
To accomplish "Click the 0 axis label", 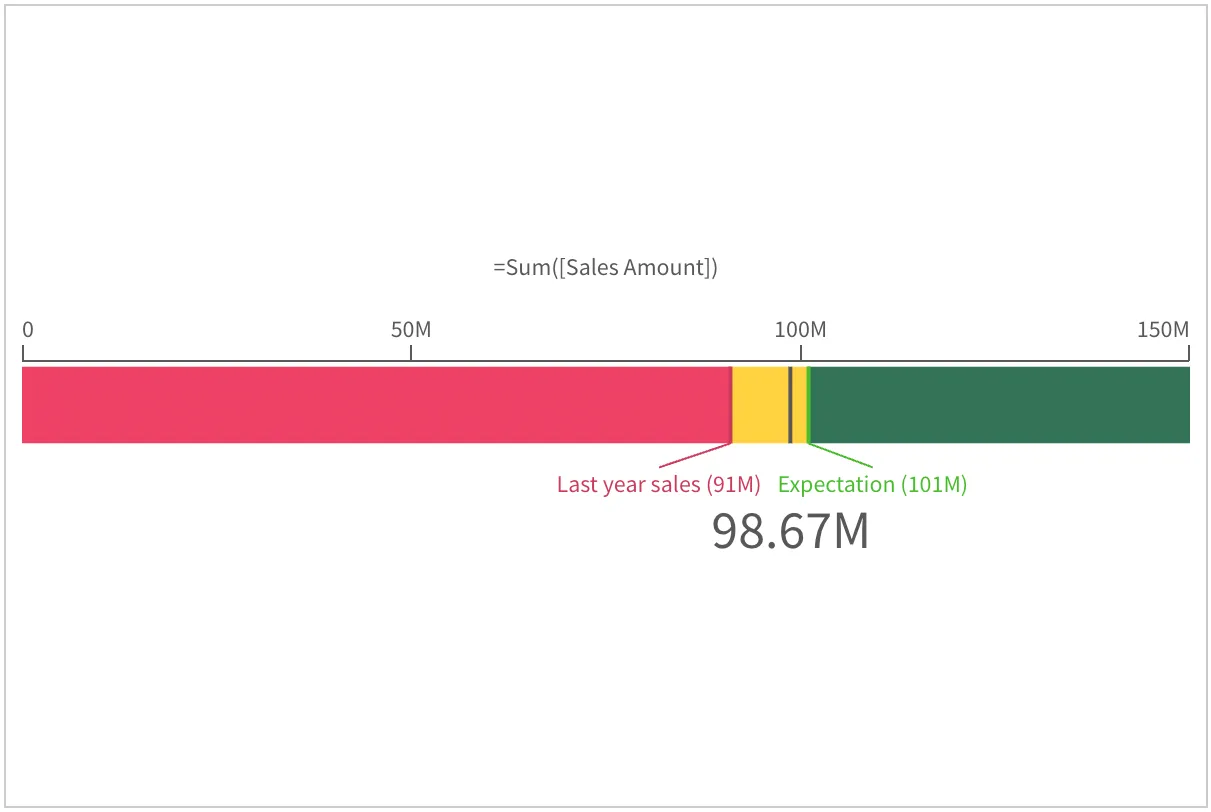I will click(28, 330).
